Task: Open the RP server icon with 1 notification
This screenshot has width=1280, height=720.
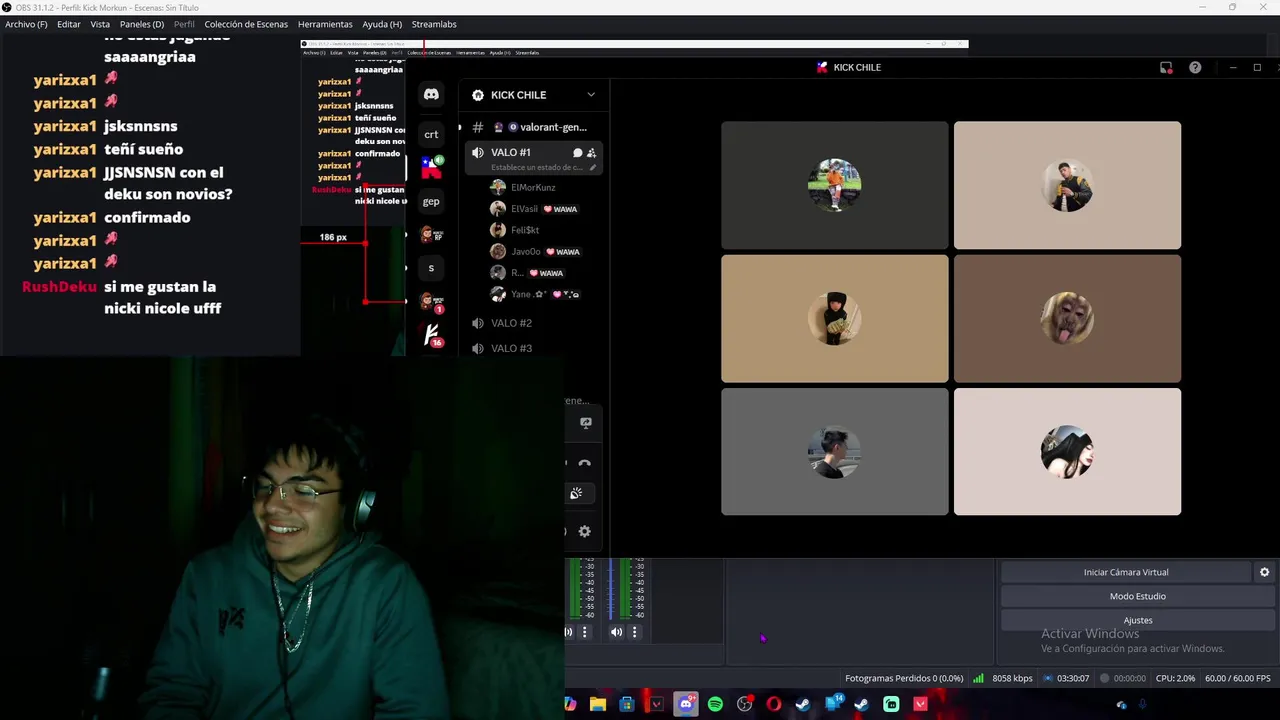Action: coord(431,301)
